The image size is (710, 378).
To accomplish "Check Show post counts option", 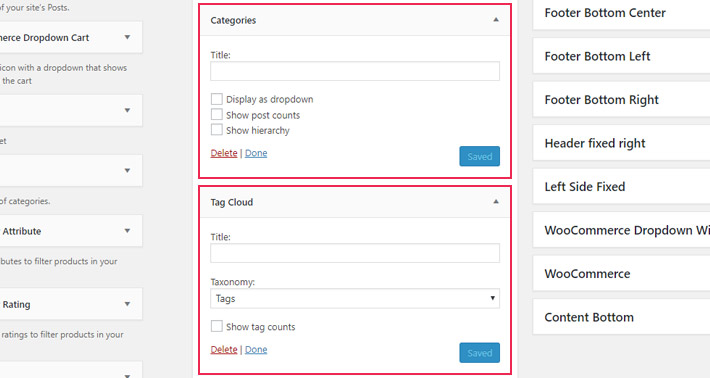I will point(217,115).
